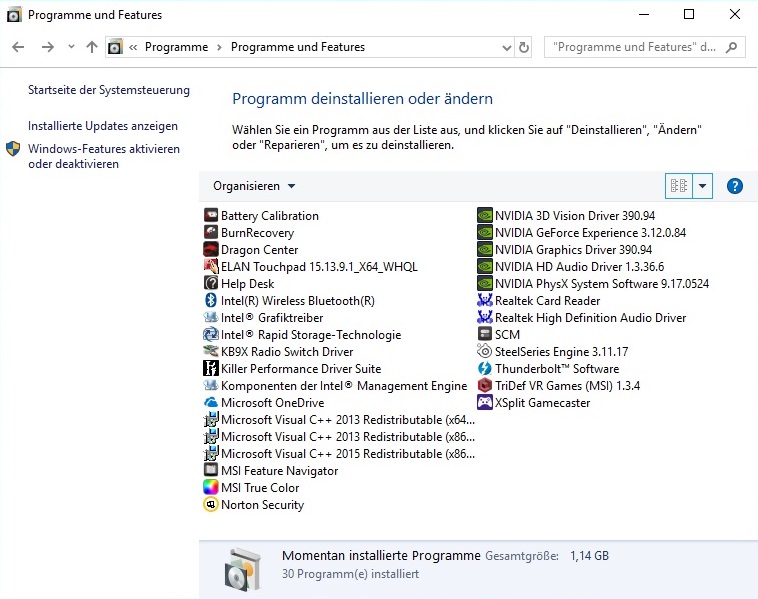Click the KB9X Radio Switch Driver icon
Screen dimensions: 758x599
211,351
